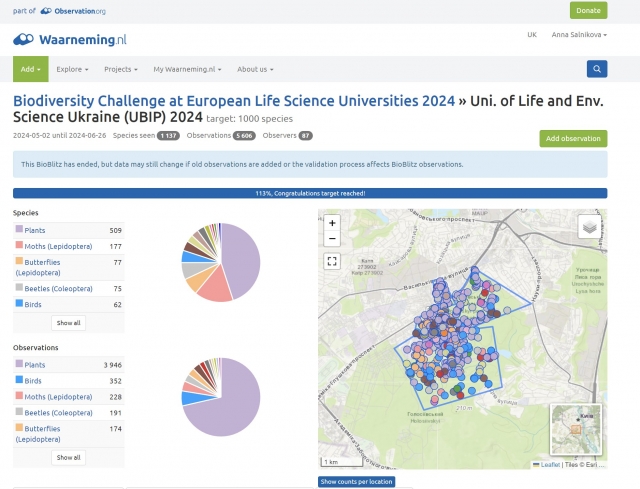Toggle fullscreen map view
Screen dimensions: 640x489
tap(332, 261)
